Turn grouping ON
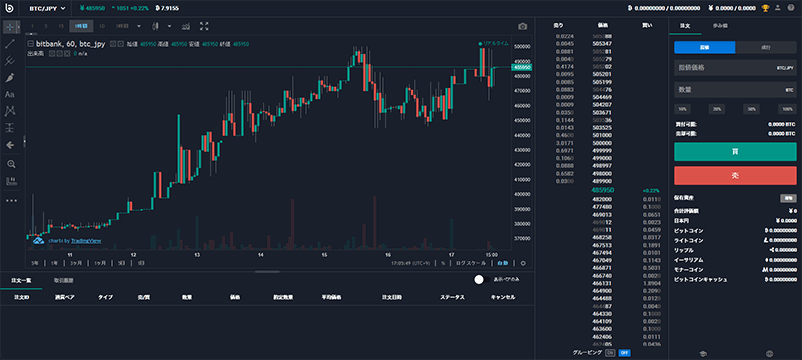The image size is (802, 360). point(610,353)
